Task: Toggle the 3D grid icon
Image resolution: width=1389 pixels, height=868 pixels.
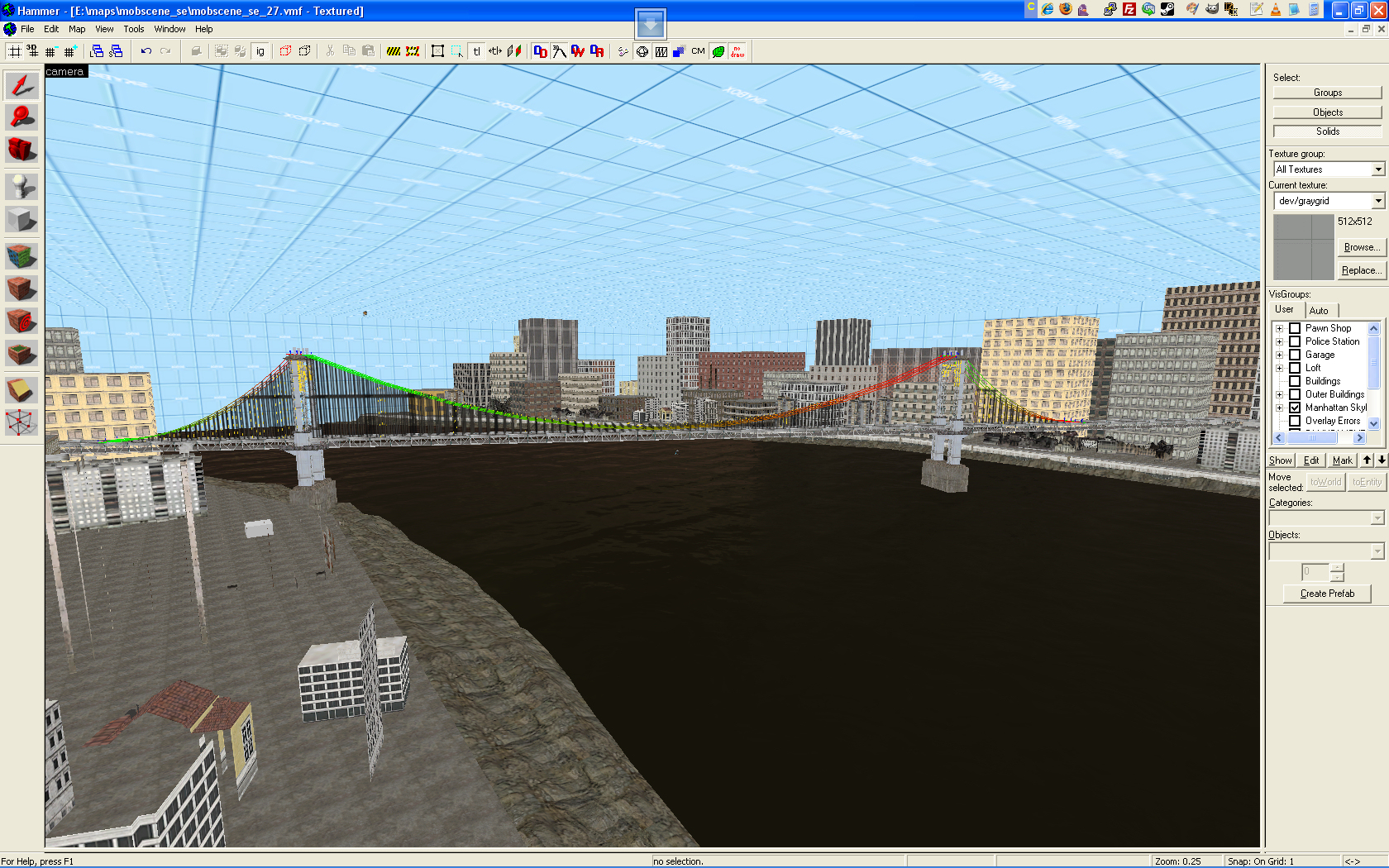Action: point(33,51)
